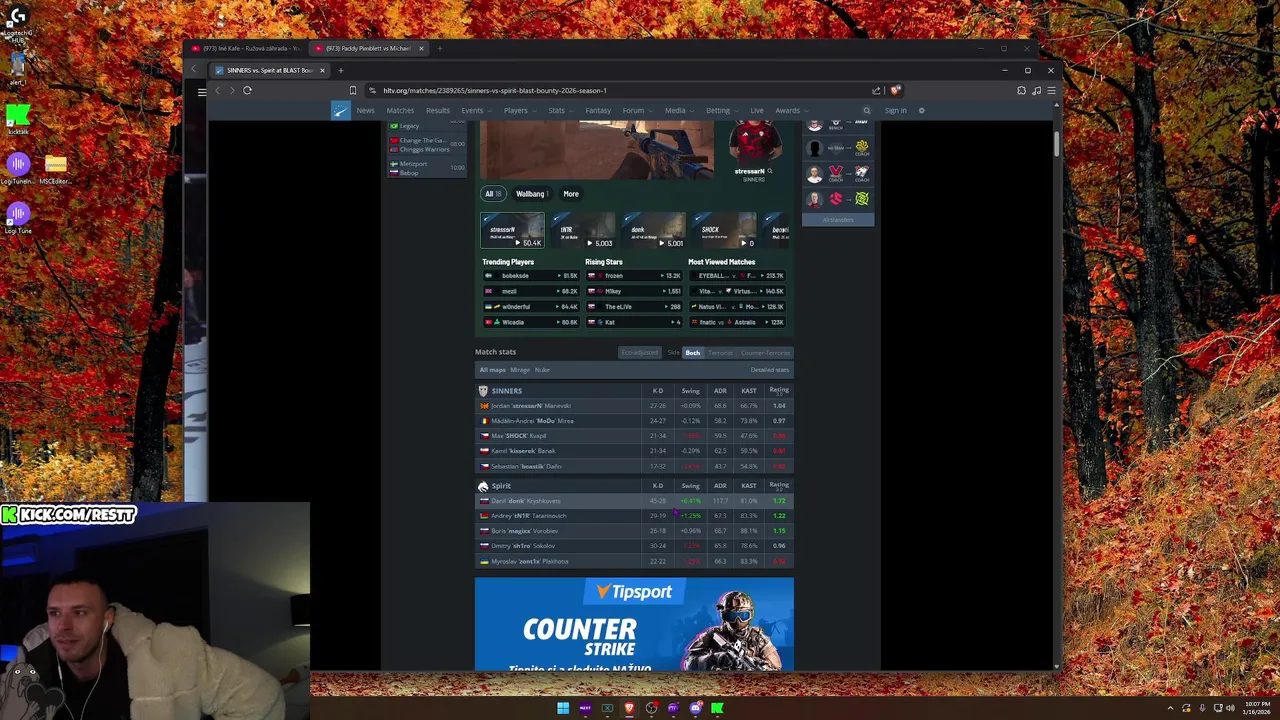Open the More highlights filter
Image resolution: width=1280 pixels, height=720 pixels.
click(x=571, y=194)
